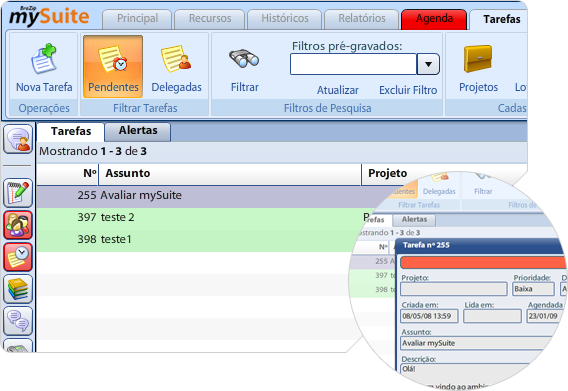Click the Prioridade field showing Baixa
This screenshot has width=568, height=391.
click(533, 289)
